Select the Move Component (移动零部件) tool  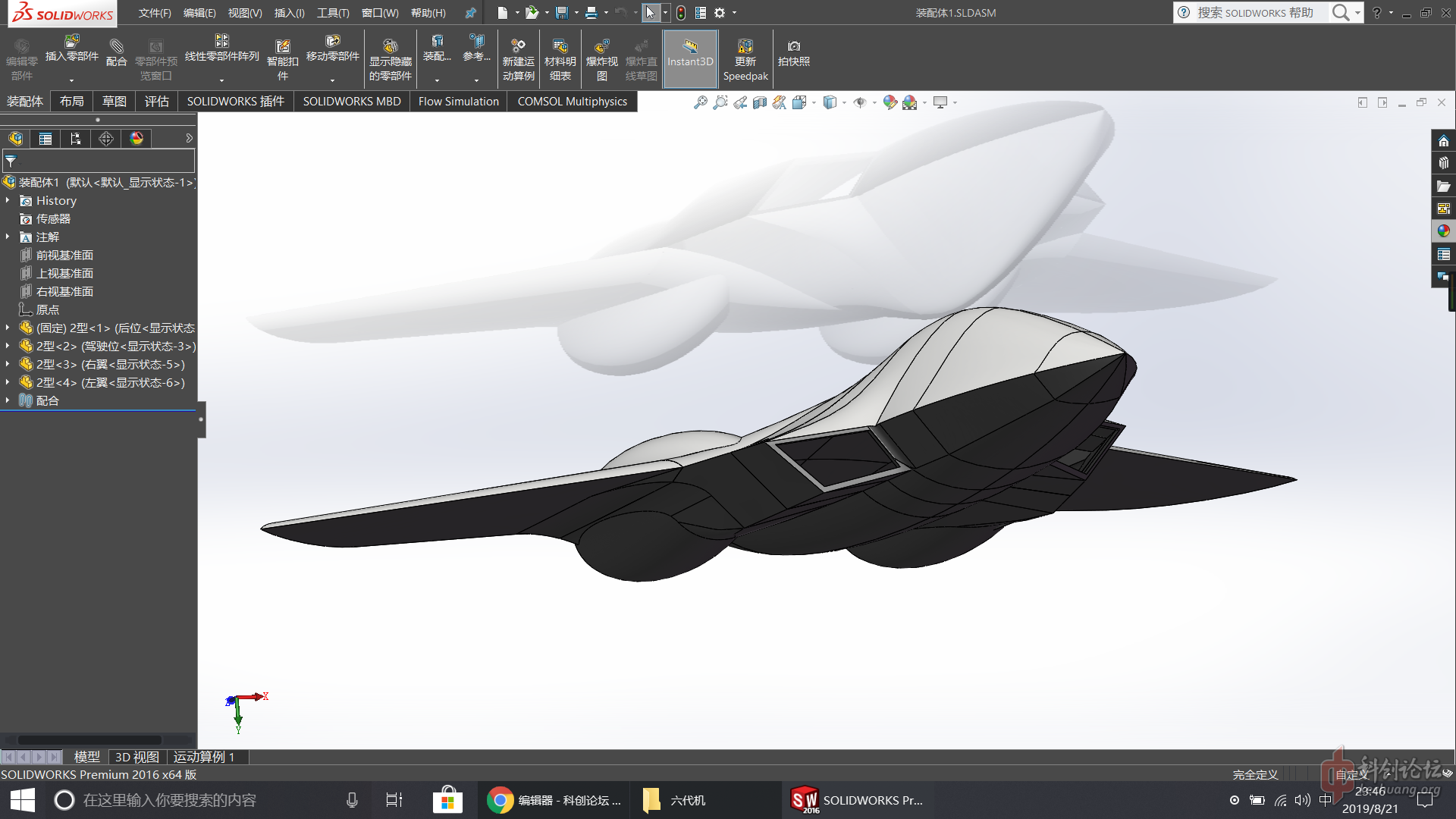pyautogui.click(x=332, y=49)
